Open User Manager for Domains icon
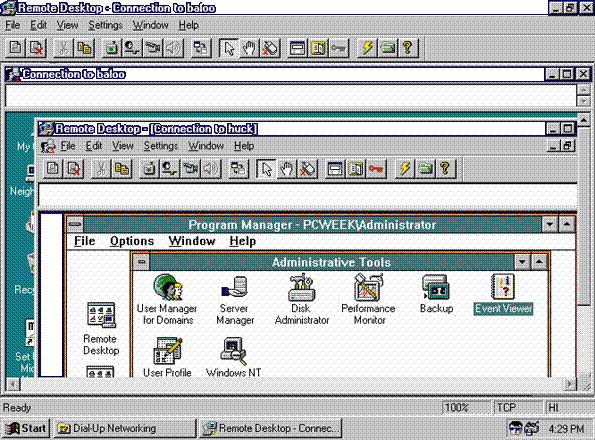Image resolution: width=595 pixels, height=440 pixels. pyautogui.click(x=167, y=300)
